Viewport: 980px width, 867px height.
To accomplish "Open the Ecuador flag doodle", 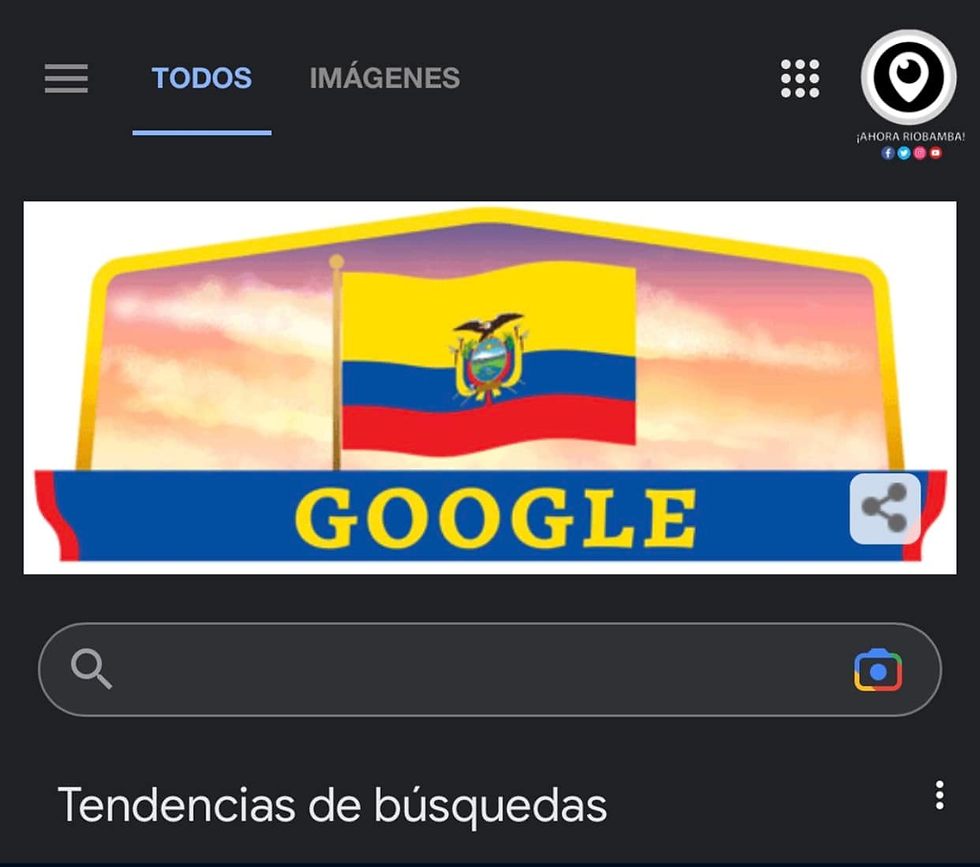I will (489, 388).
